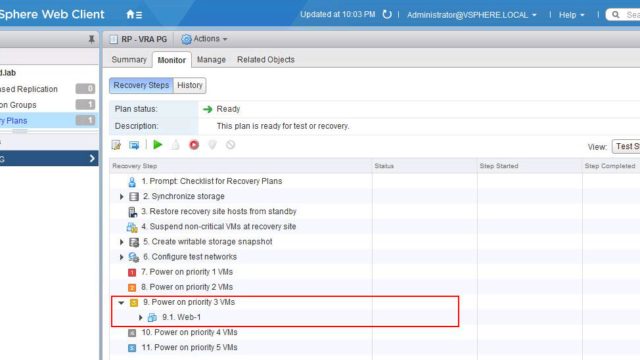
Task: Click the cancel circle-slash toolbar icon
Action: [x=231, y=145]
